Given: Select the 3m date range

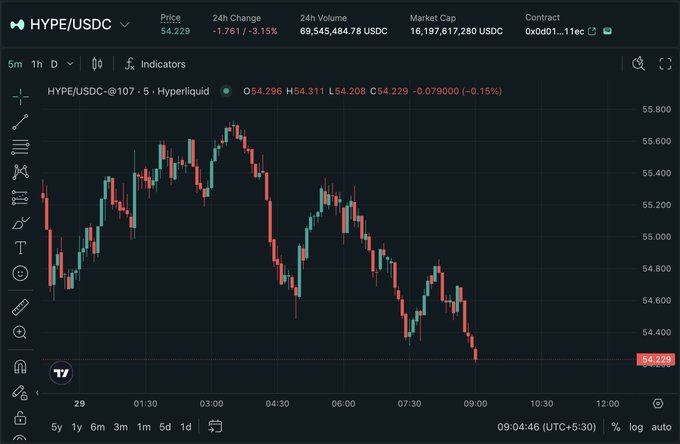Looking at the screenshot, I should (x=121, y=427).
